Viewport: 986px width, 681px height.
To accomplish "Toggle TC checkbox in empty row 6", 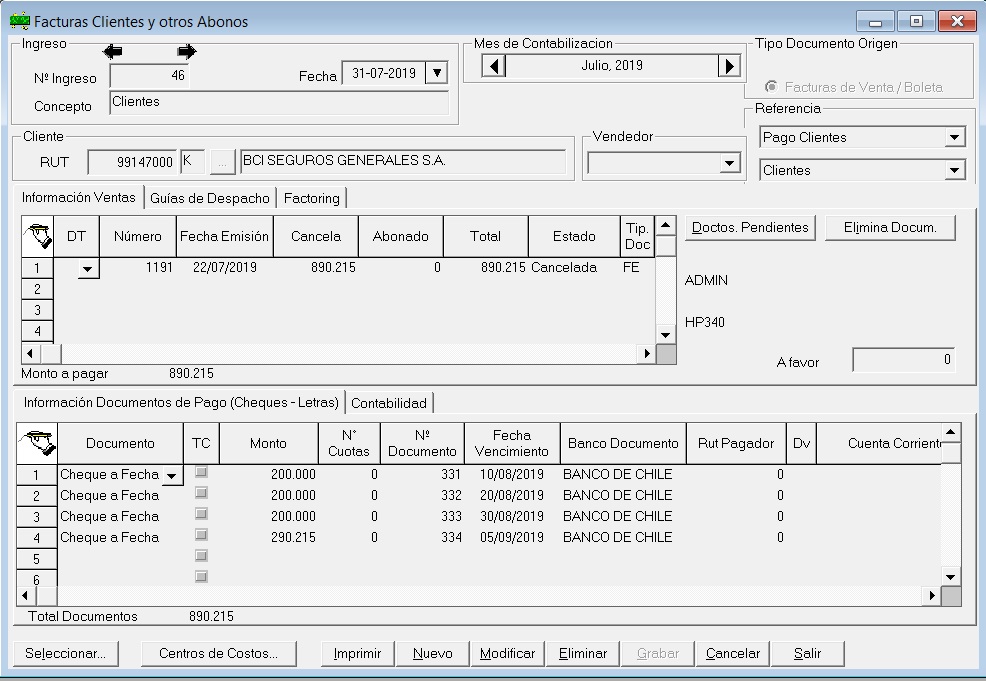I will click(201, 577).
